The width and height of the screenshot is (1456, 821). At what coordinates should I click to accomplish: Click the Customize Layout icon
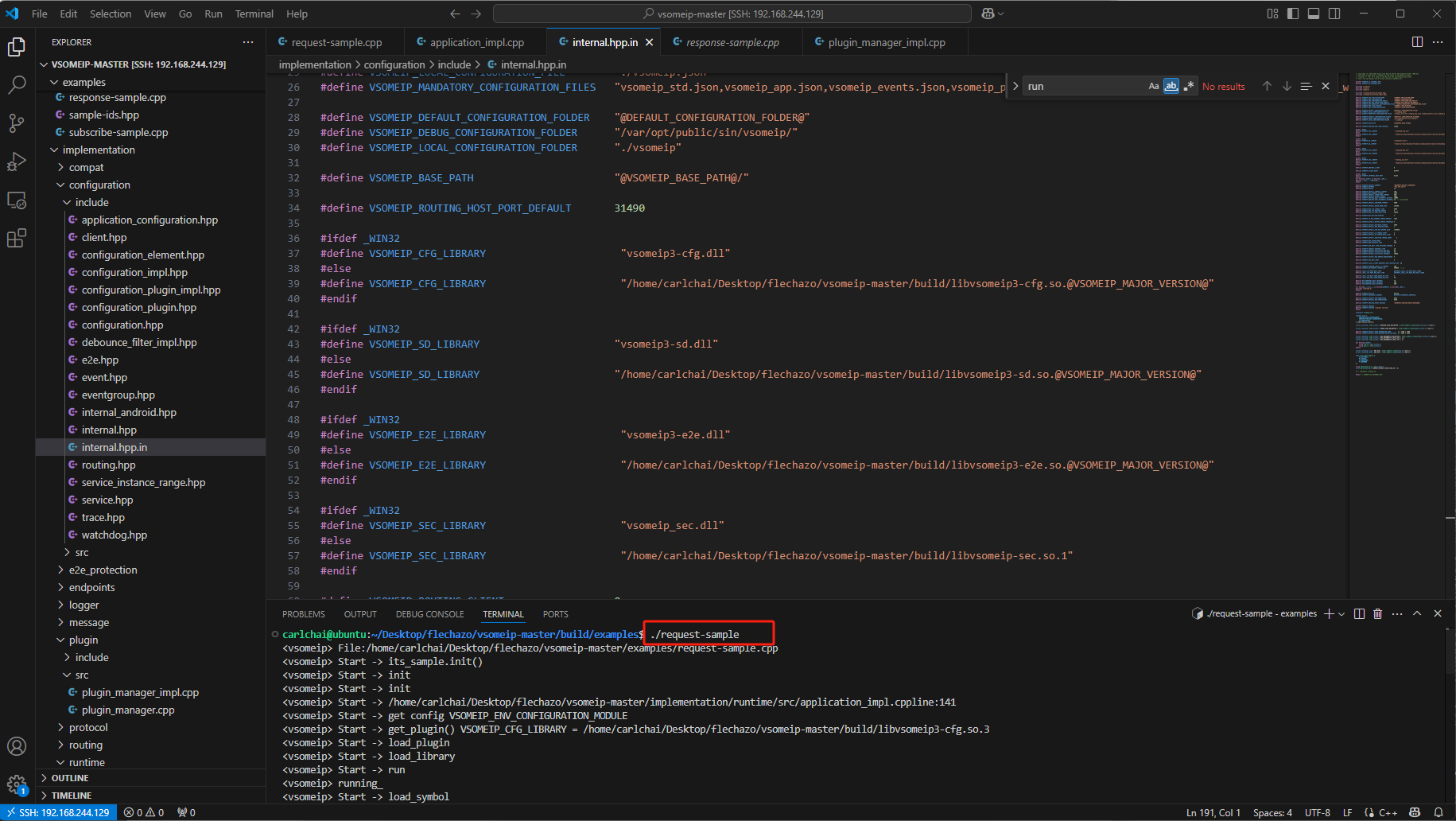coord(1272,14)
